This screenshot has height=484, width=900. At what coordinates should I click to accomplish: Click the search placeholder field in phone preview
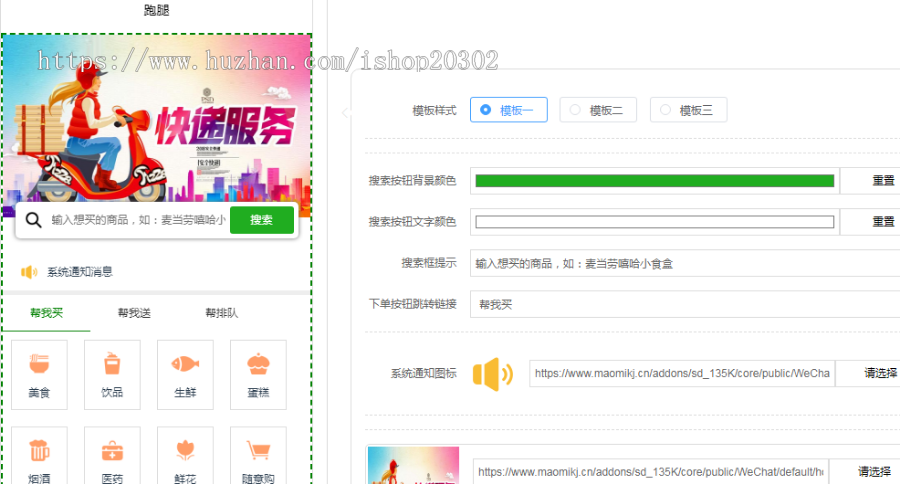point(138,220)
